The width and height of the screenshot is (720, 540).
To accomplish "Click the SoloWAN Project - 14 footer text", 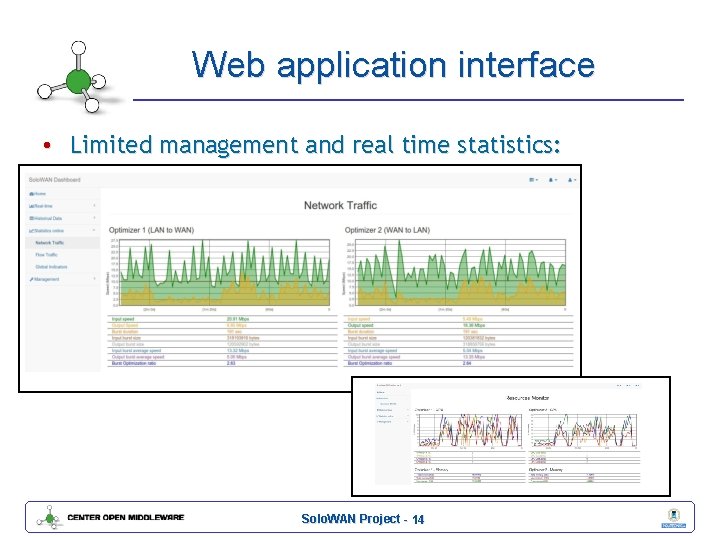I will [363, 519].
